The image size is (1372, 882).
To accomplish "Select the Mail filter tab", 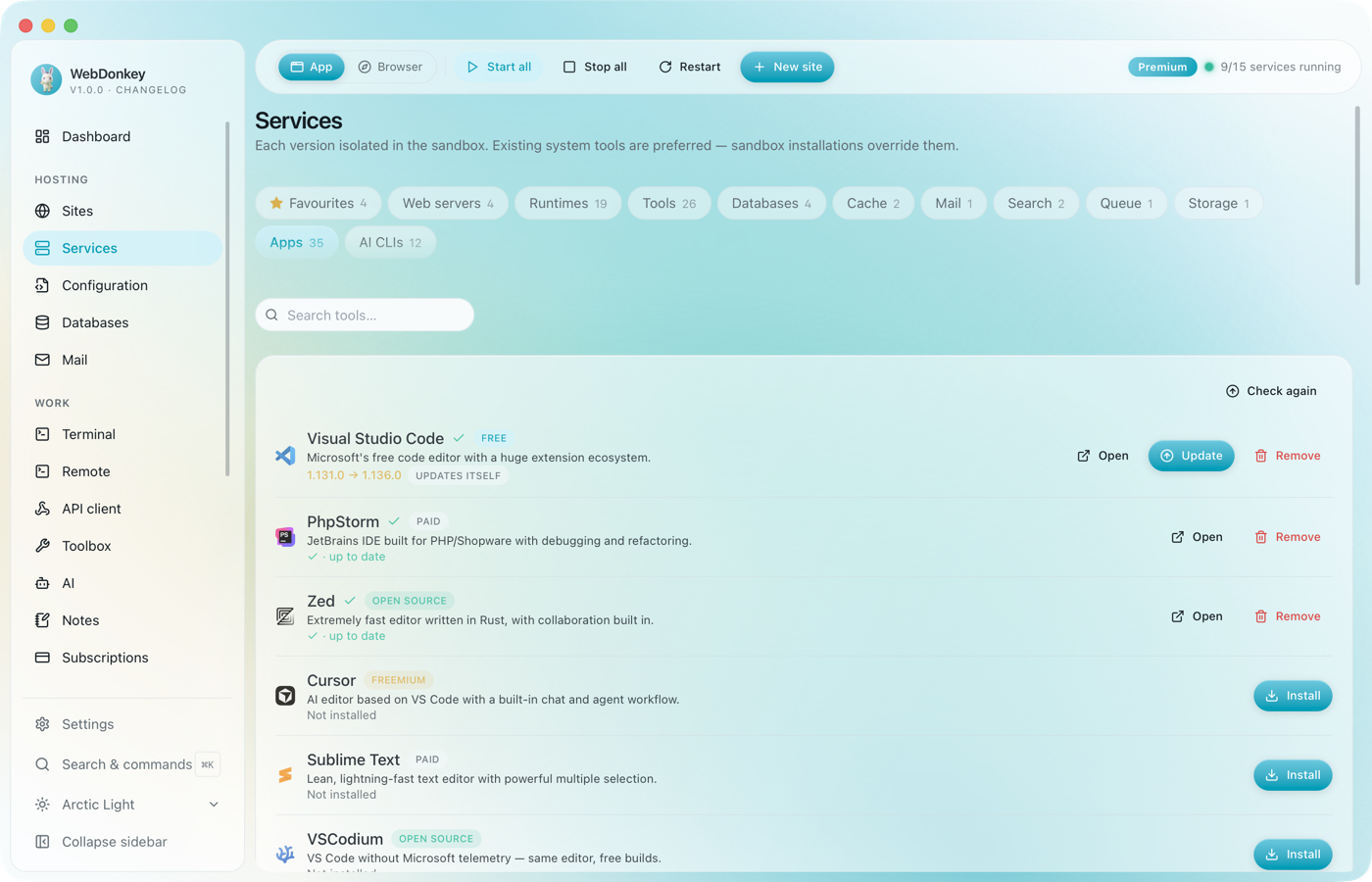I will tap(954, 203).
